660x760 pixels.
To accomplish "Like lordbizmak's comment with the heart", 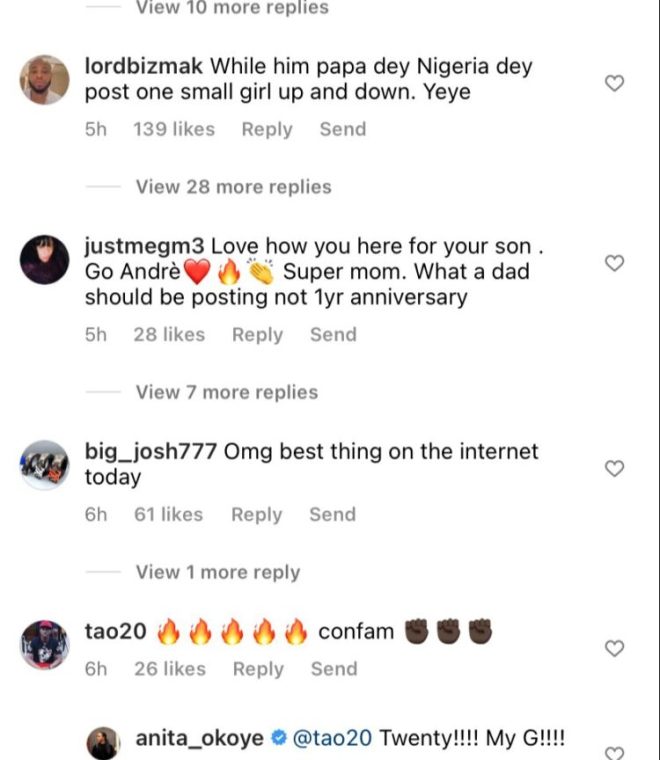I will (616, 84).
